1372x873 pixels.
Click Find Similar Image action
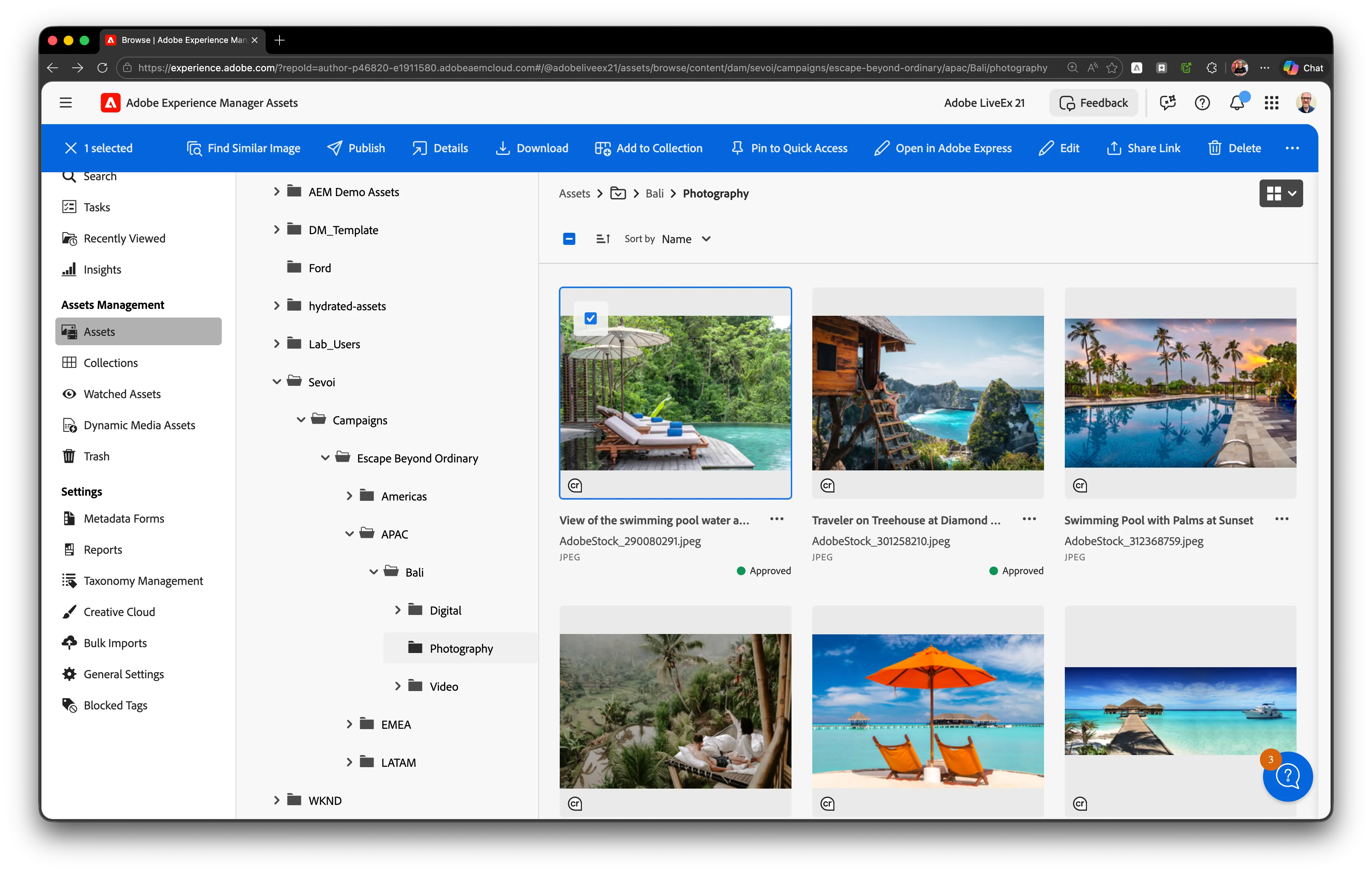(243, 148)
